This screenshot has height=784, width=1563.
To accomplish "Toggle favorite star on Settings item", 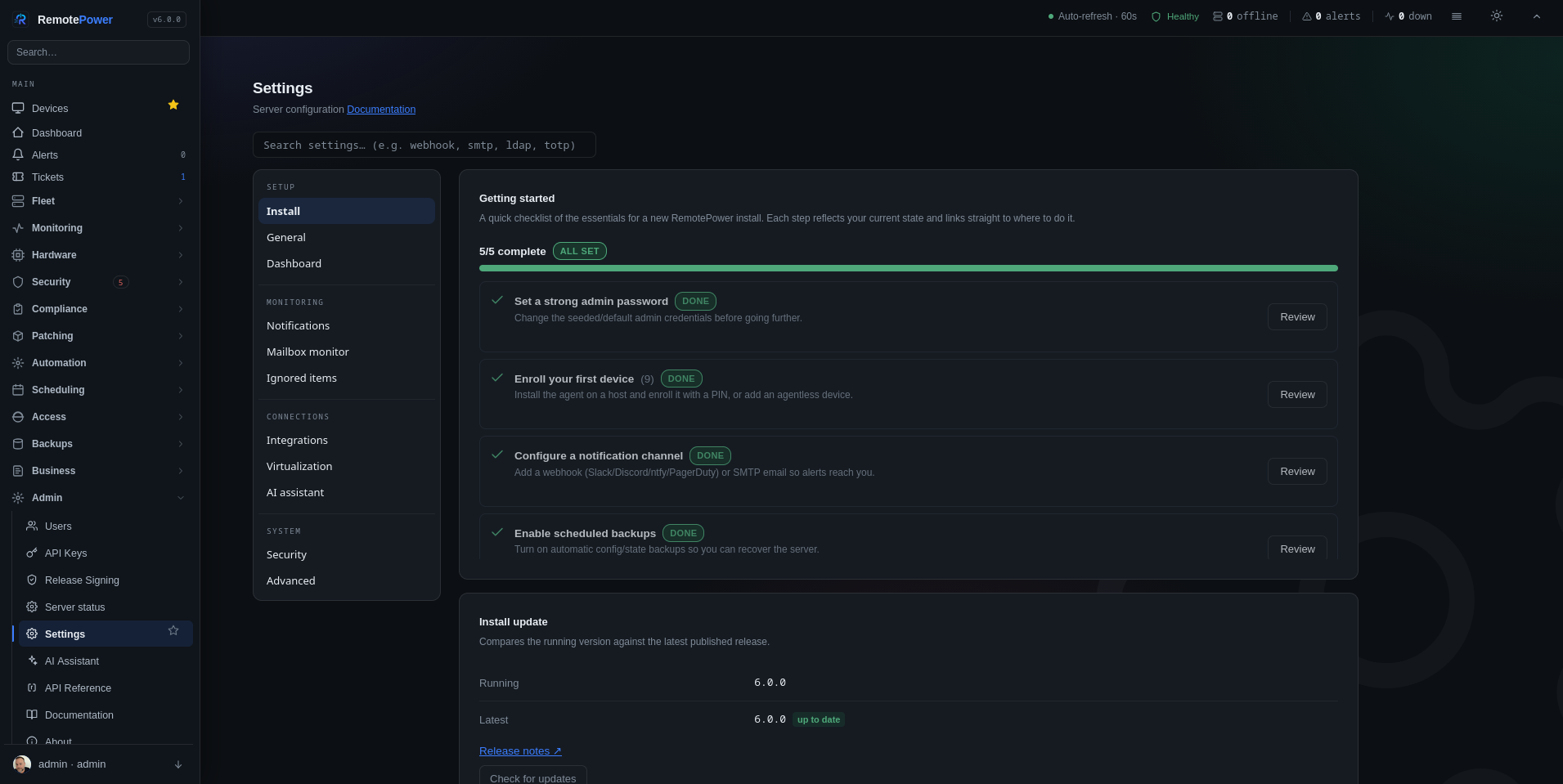I will (x=173, y=630).
